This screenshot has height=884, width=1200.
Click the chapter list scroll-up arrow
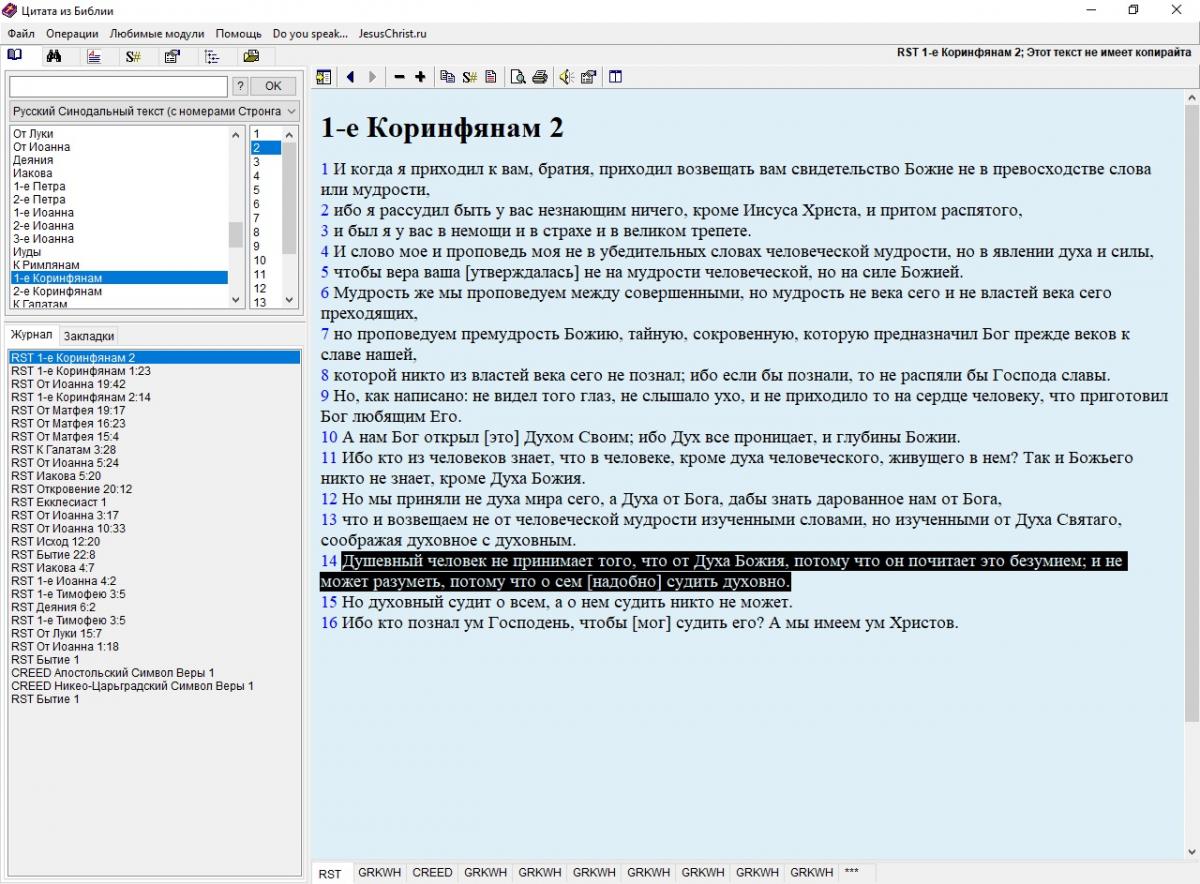point(291,134)
